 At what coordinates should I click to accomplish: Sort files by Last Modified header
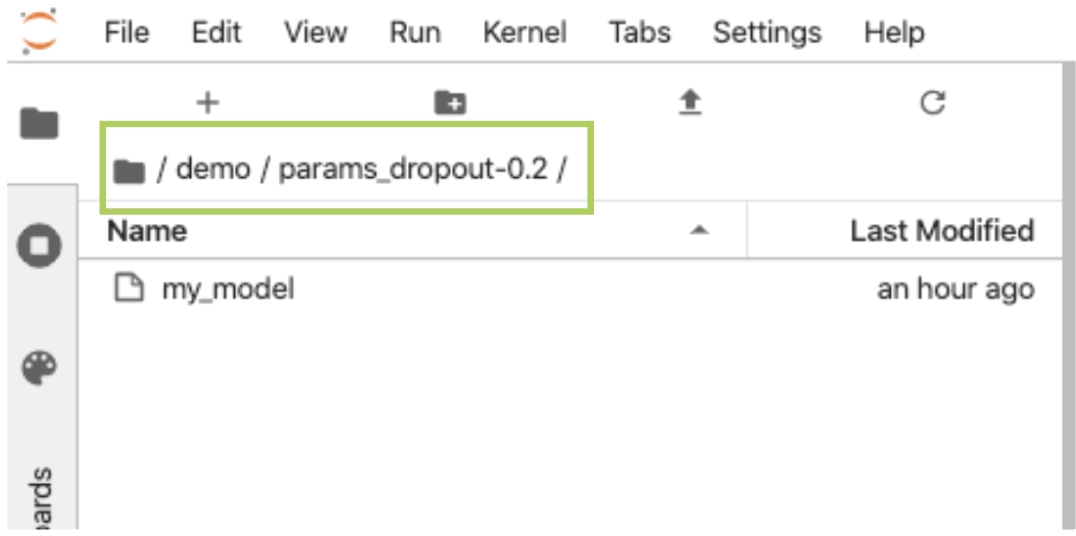coord(942,231)
